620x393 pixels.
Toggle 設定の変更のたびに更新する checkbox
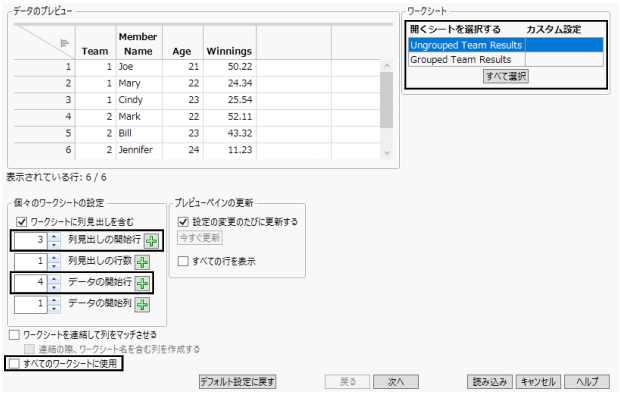(183, 222)
